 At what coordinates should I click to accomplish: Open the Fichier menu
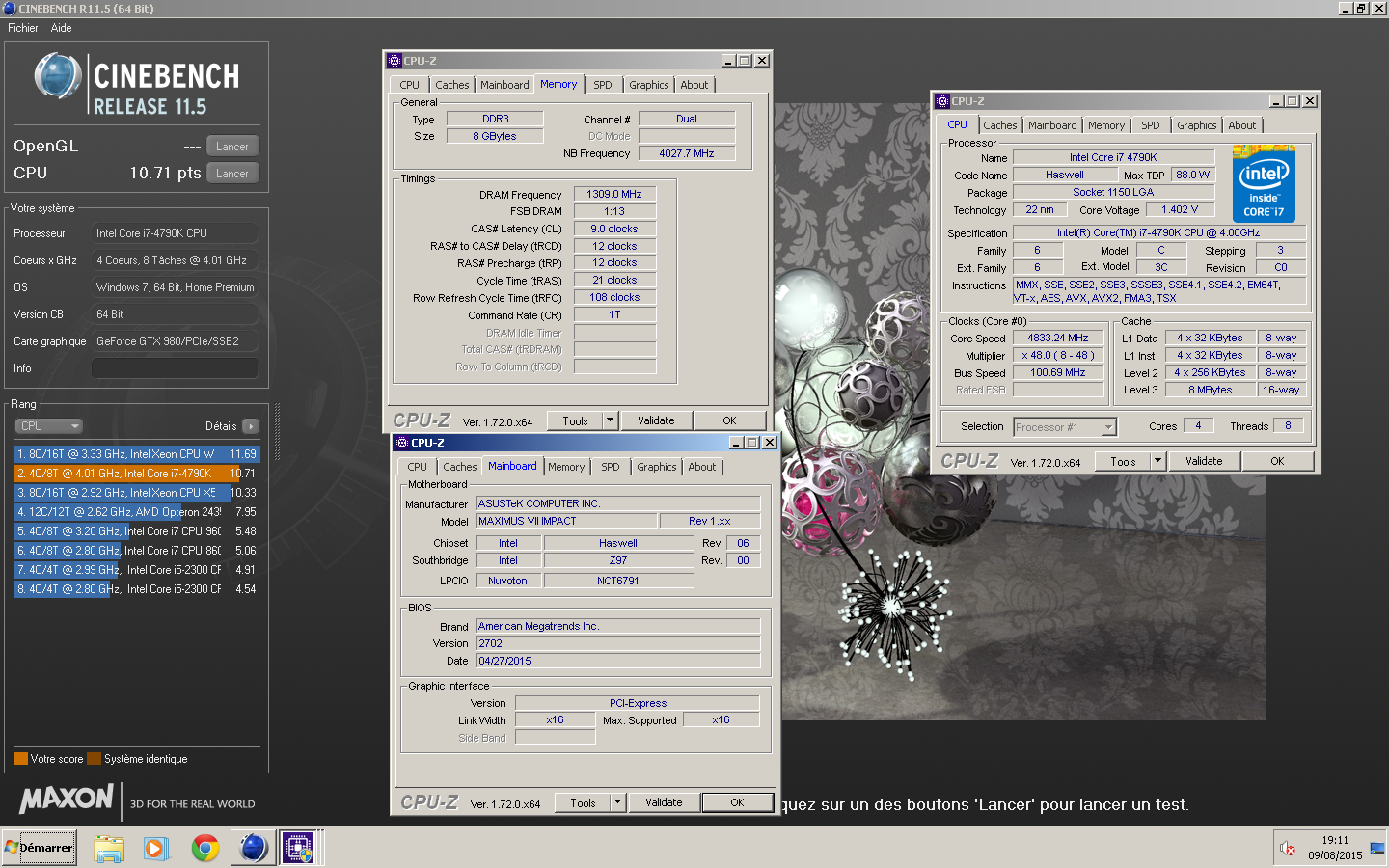coord(23,28)
